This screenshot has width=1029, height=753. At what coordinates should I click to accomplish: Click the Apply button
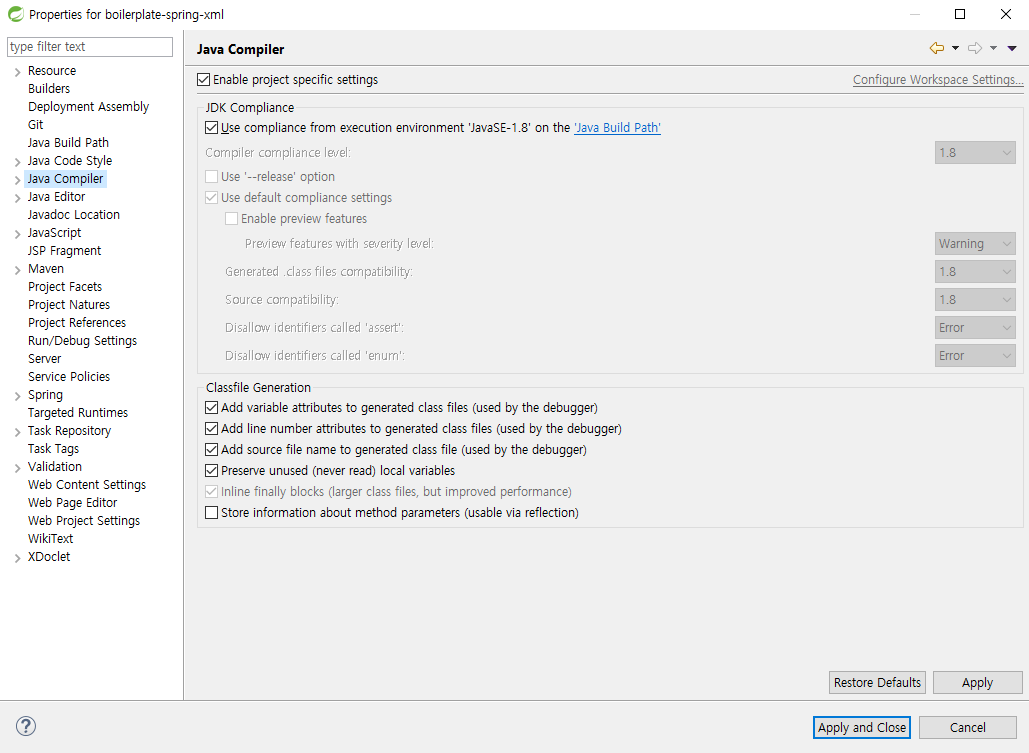point(978,683)
